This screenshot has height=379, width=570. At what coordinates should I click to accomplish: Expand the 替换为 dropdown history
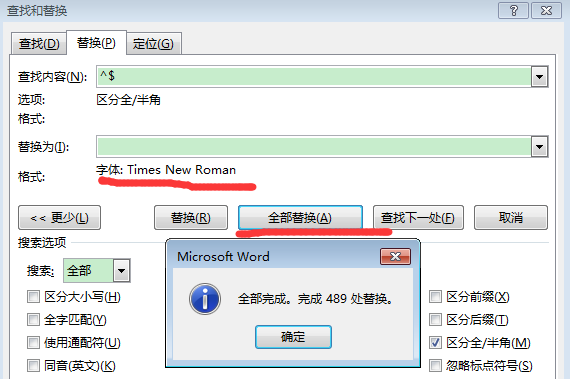[x=539, y=146]
